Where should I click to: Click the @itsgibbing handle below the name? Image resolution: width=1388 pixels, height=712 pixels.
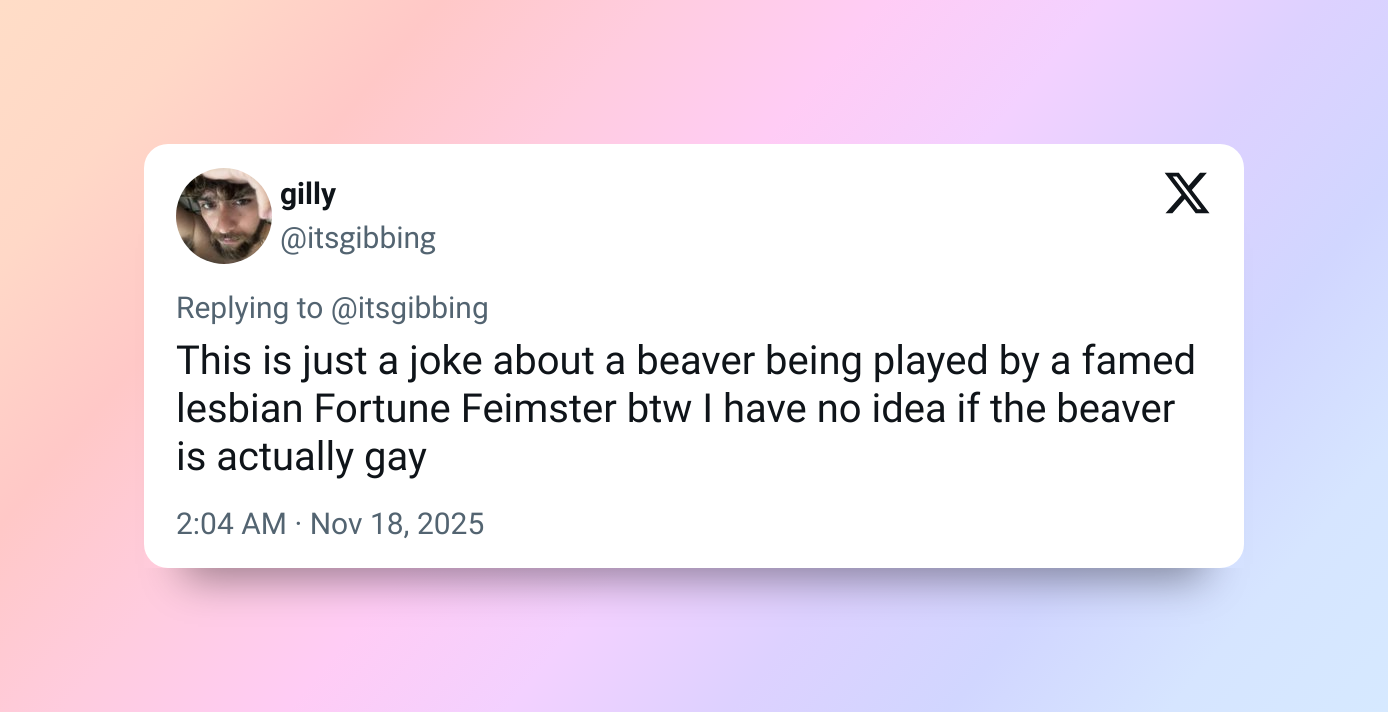[x=358, y=238]
